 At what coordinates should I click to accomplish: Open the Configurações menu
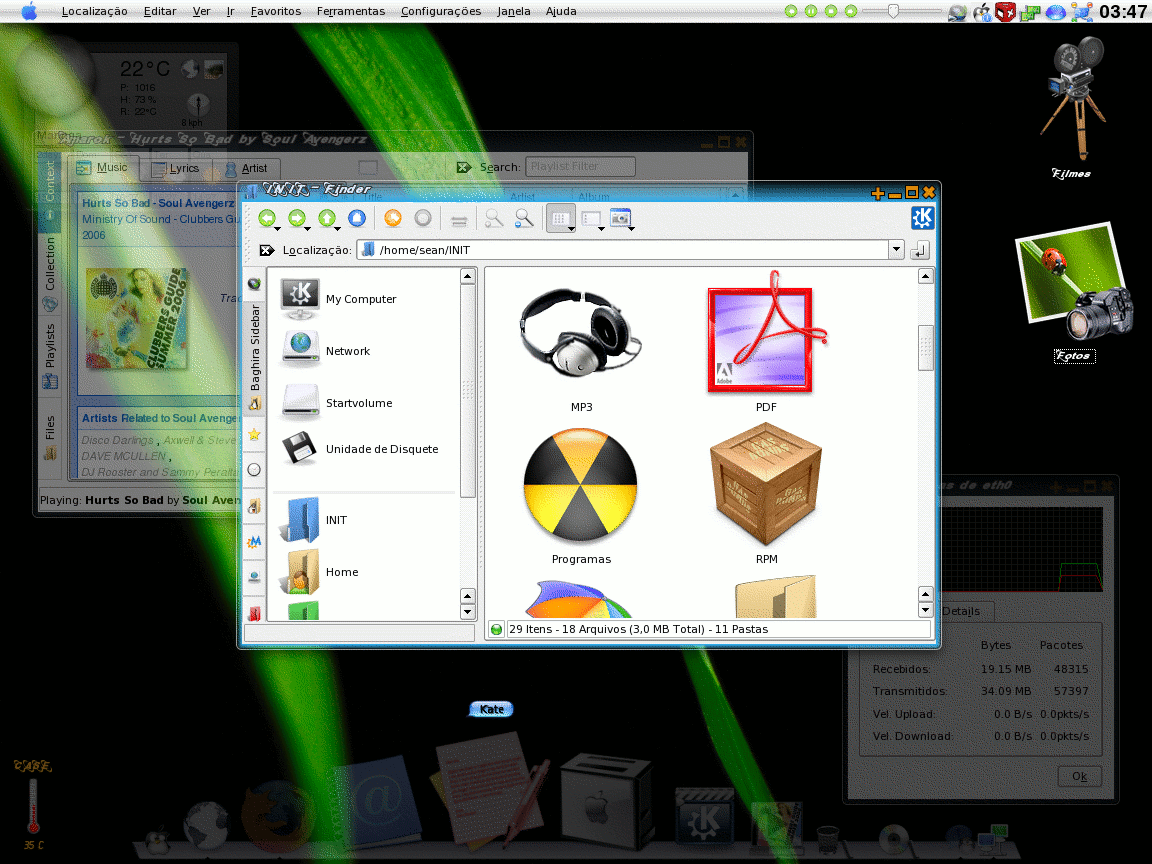click(x=441, y=11)
